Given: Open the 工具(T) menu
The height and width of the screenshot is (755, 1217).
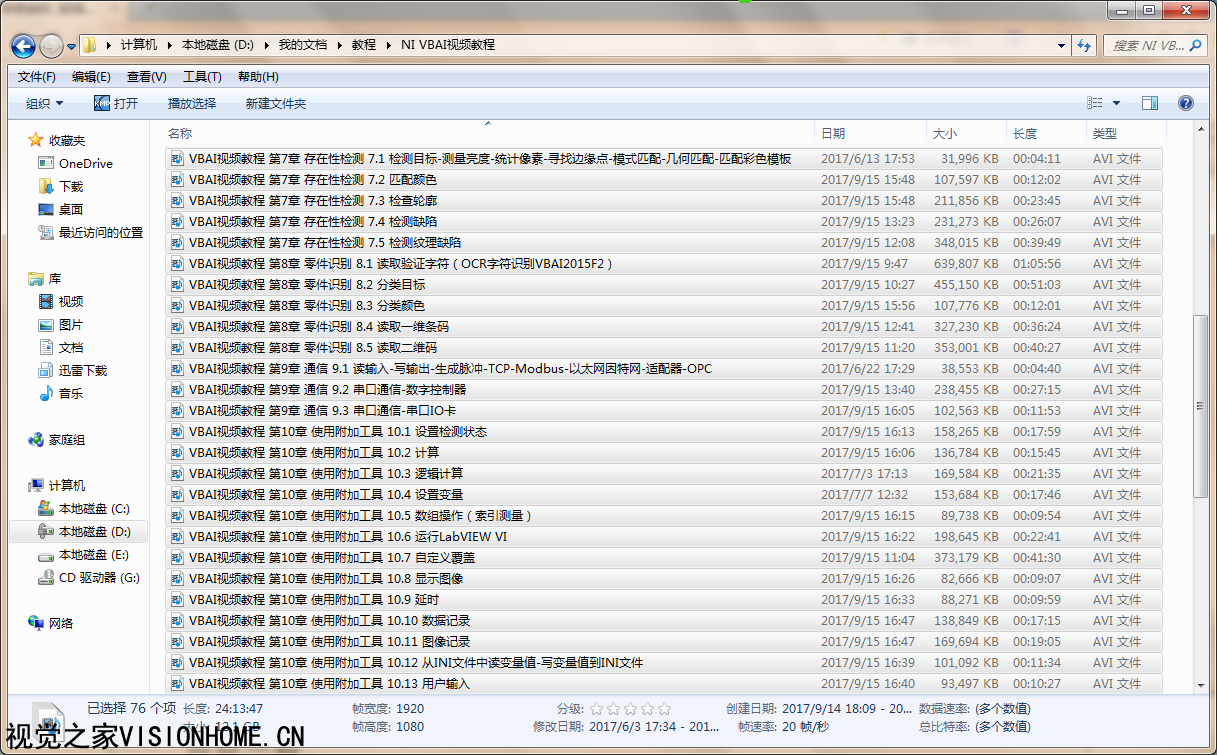Looking at the screenshot, I should click(201, 77).
